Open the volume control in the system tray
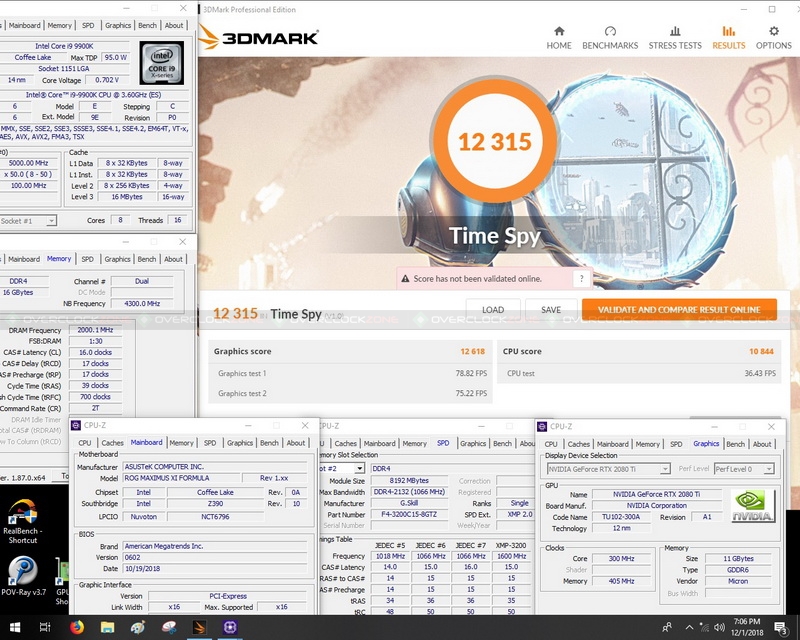The height and width of the screenshot is (640, 800). [719, 627]
